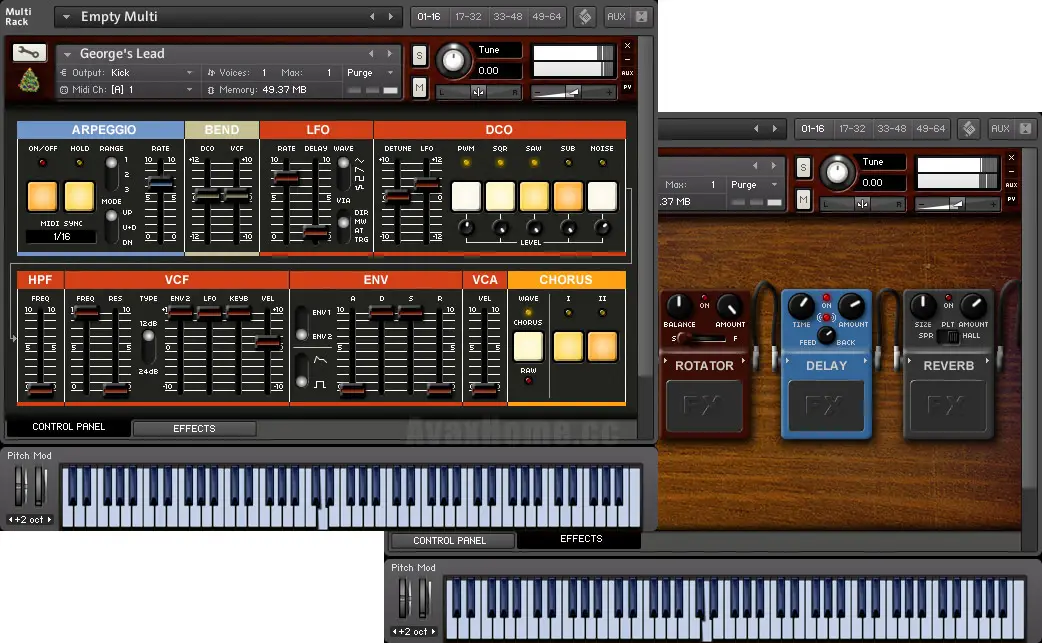This screenshot has width=1042, height=643.
Task: Open the Output Kick dropdown
Action: 126,73
